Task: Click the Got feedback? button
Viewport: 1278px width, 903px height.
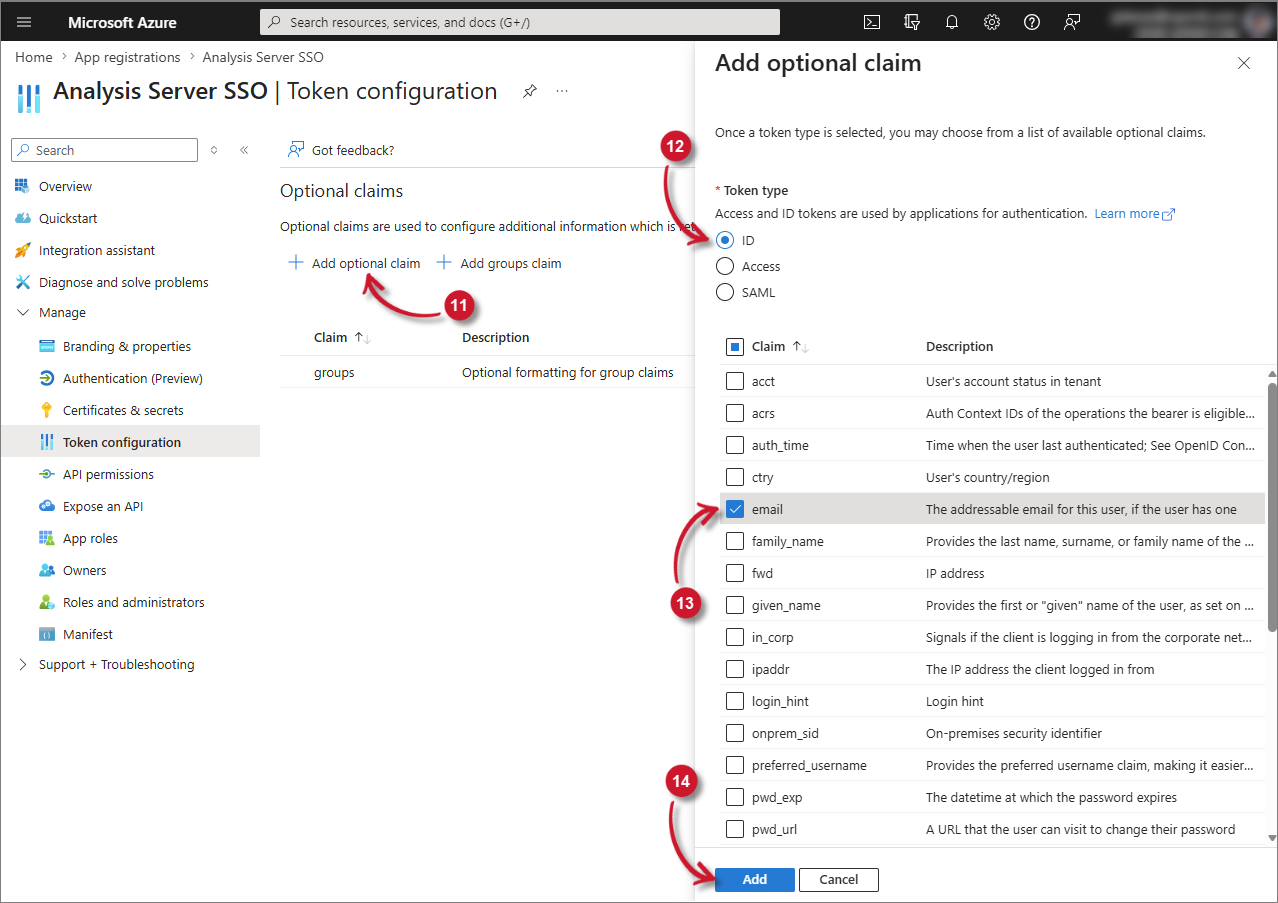Action: 341,150
